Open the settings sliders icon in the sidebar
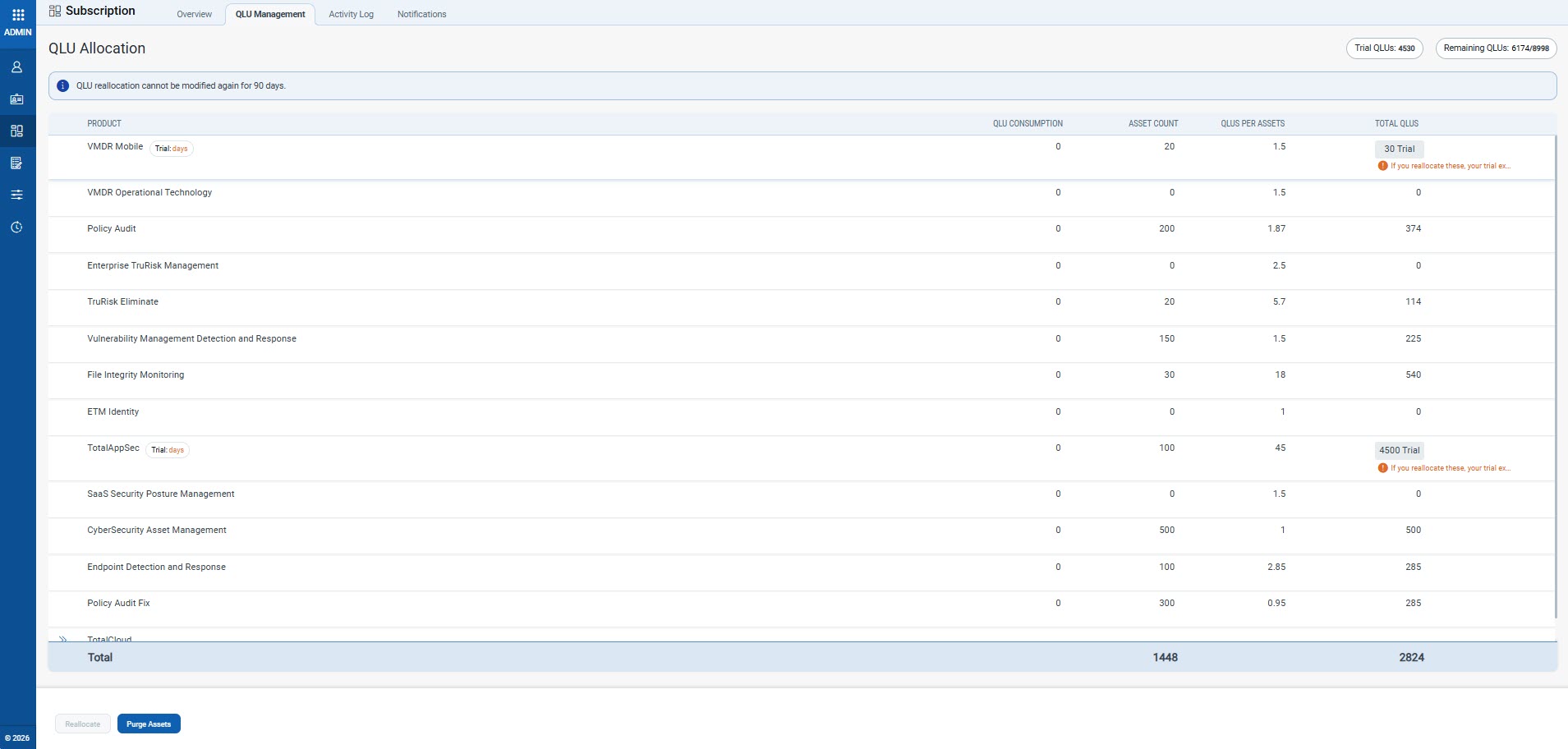The image size is (1568, 749). 16,195
